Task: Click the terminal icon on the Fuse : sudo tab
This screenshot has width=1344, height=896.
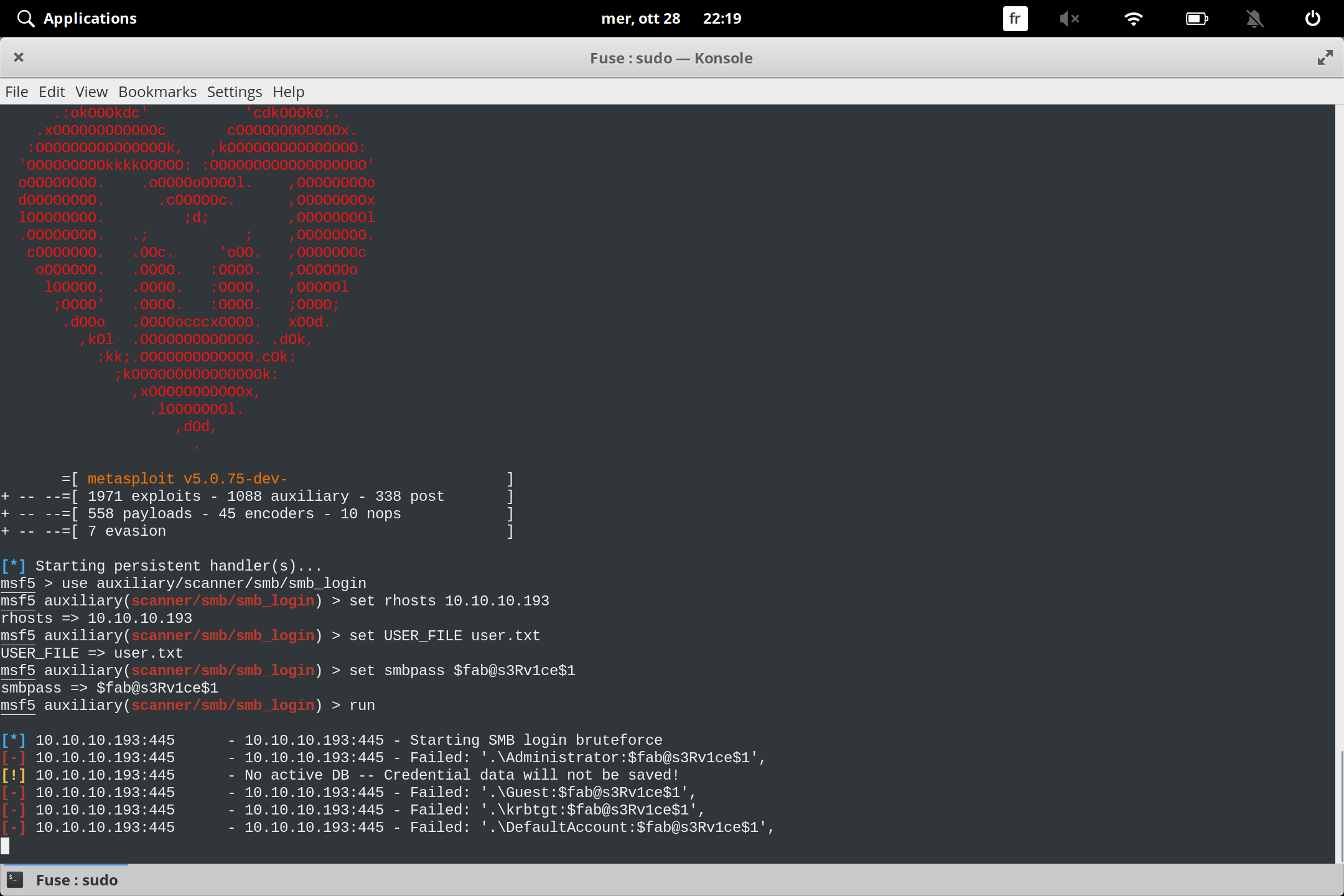Action: coord(15,879)
